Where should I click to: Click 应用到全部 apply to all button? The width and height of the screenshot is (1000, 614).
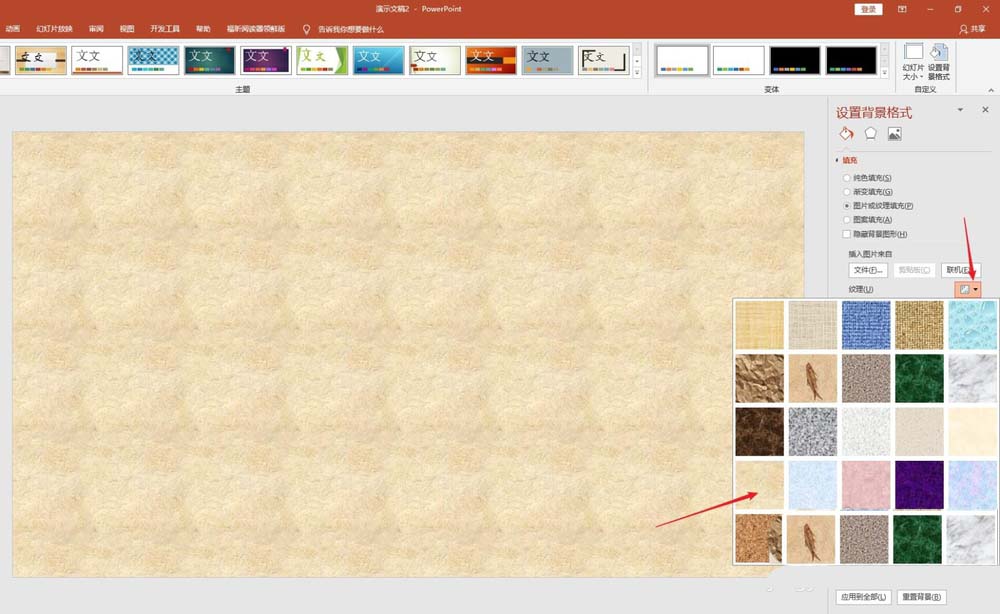click(x=863, y=597)
